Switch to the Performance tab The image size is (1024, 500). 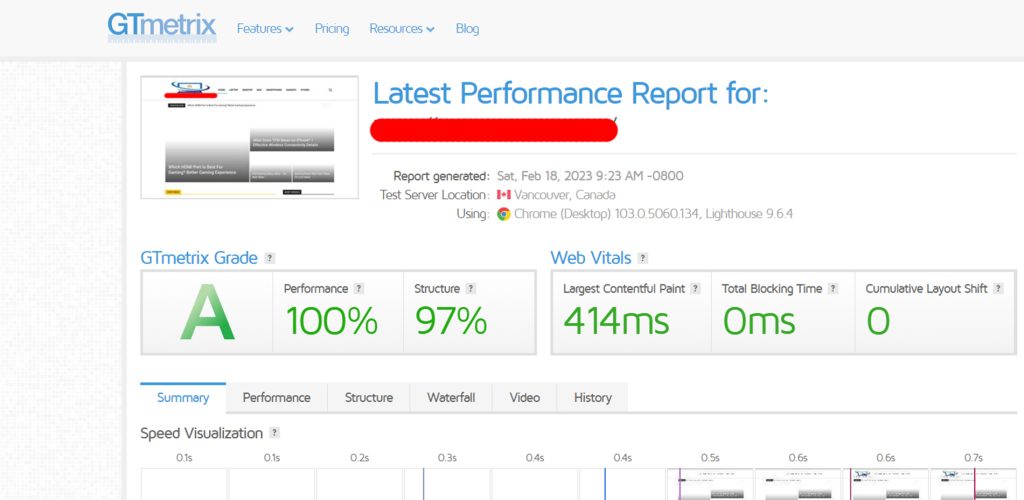click(276, 398)
